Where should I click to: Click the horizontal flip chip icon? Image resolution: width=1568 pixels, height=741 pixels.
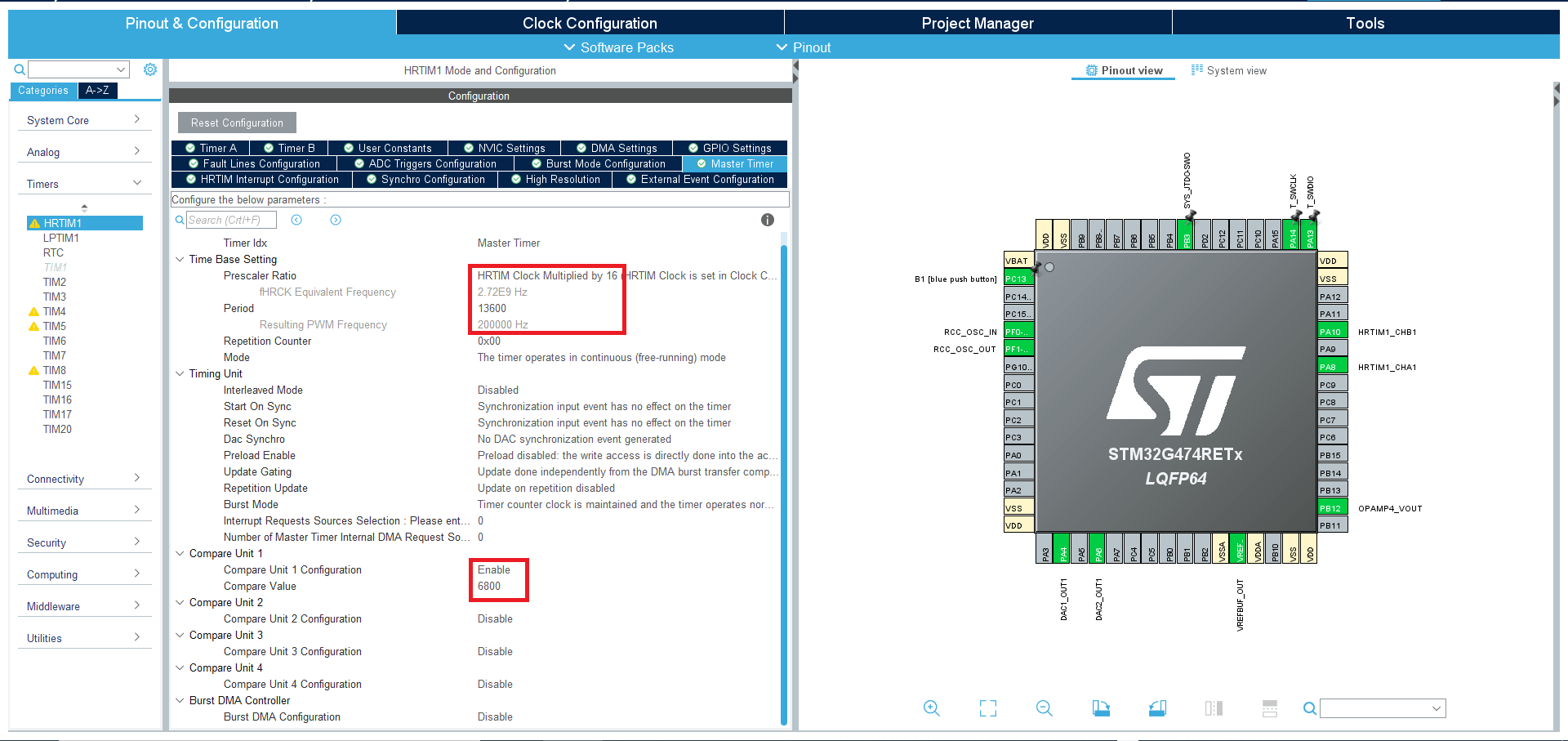click(1214, 708)
